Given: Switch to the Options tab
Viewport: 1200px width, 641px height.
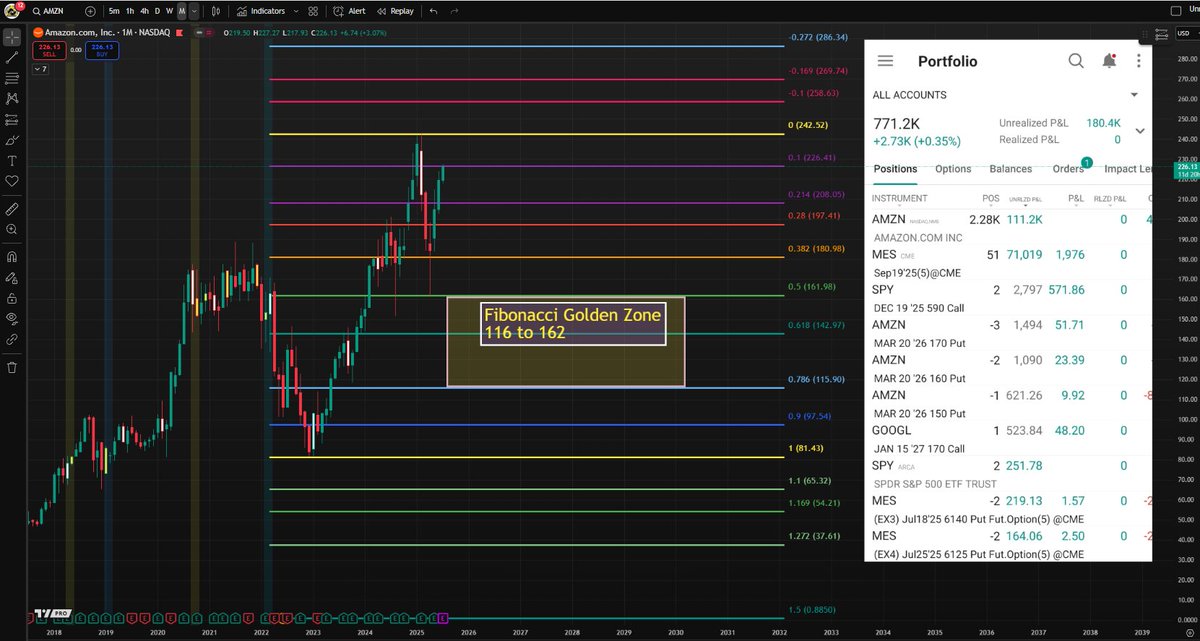Looking at the screenshot, I should [x=953, y=169].
